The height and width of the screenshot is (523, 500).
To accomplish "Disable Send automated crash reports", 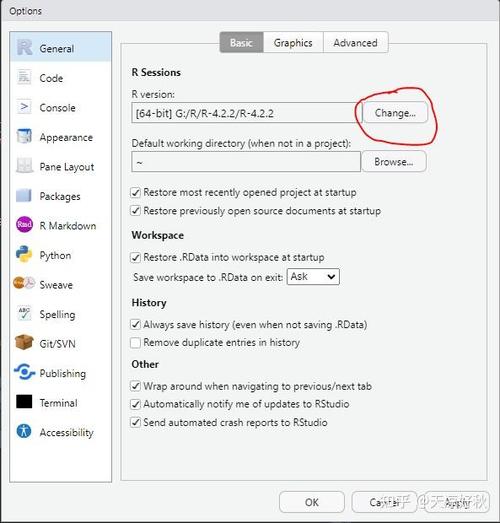I will tap(135, 423).
